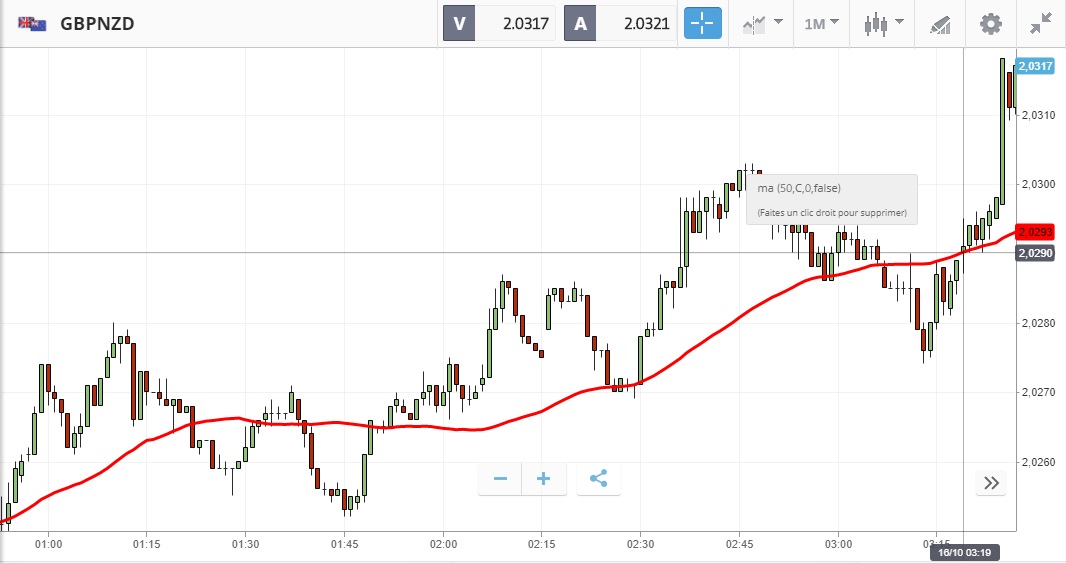1066x563 pixels.
Task: Click the GBPNZD symbol name
Action: 97,24
